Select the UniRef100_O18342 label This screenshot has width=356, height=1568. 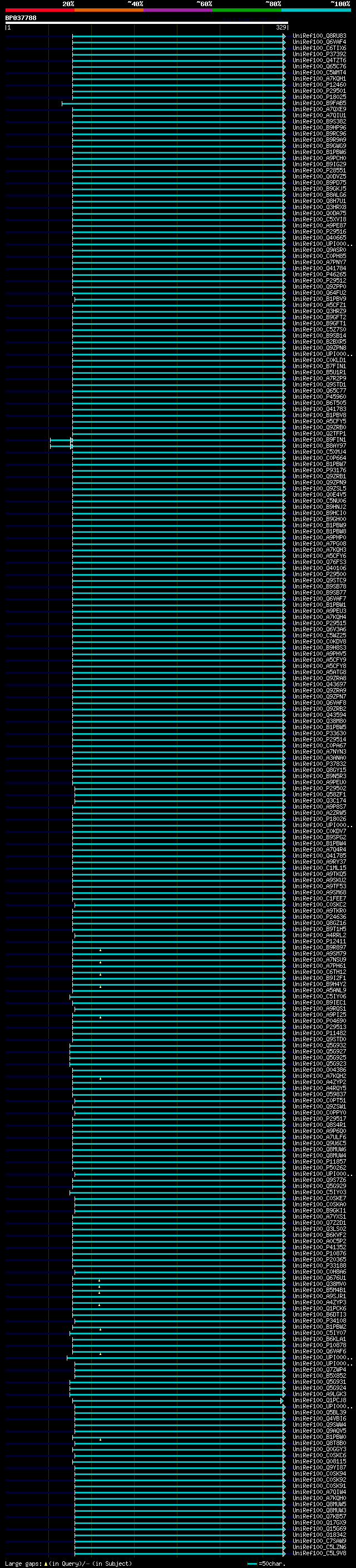coord(319,1535)
